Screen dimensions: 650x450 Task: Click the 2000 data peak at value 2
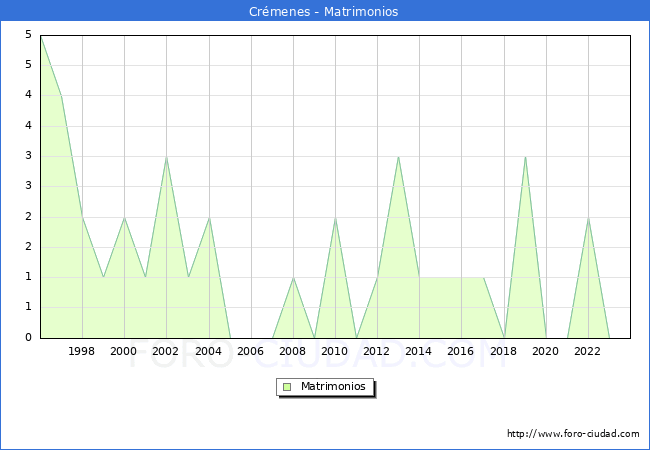(x=124, y=218)
